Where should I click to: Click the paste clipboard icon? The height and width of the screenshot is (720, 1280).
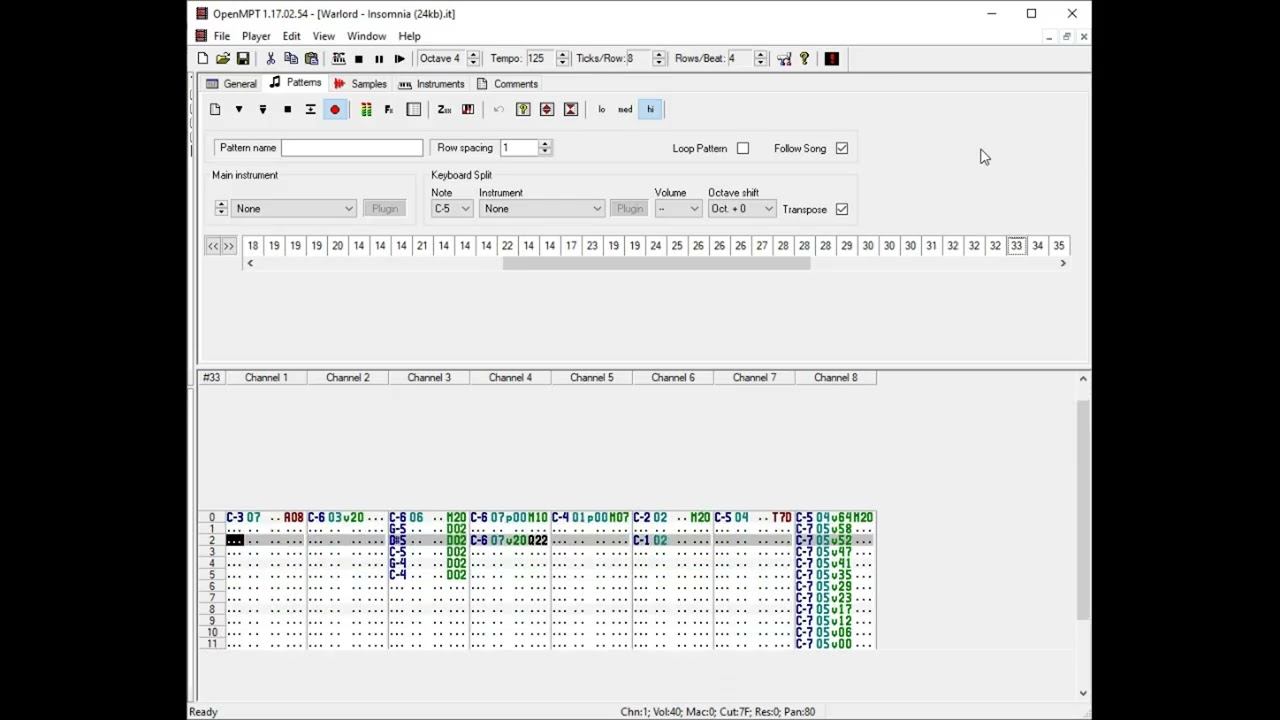tap(312, 59)
